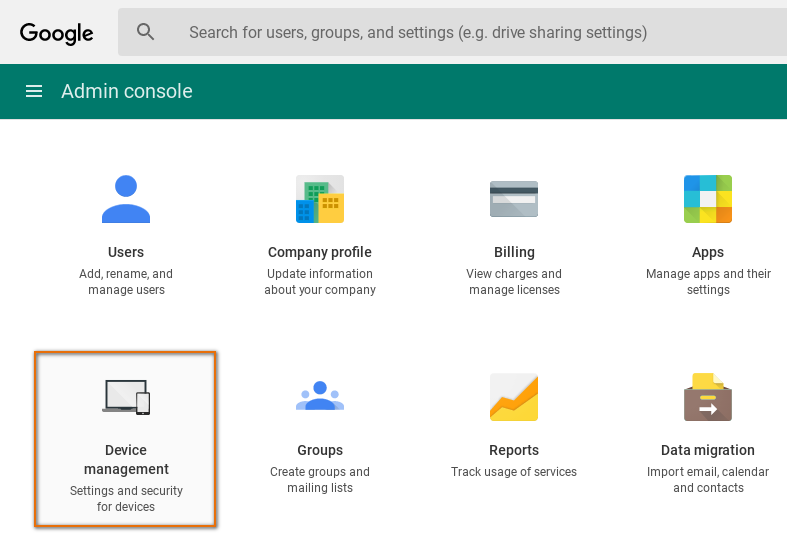Click the Device management title
The width and height of the screenshot is (787, 556).
126,460
